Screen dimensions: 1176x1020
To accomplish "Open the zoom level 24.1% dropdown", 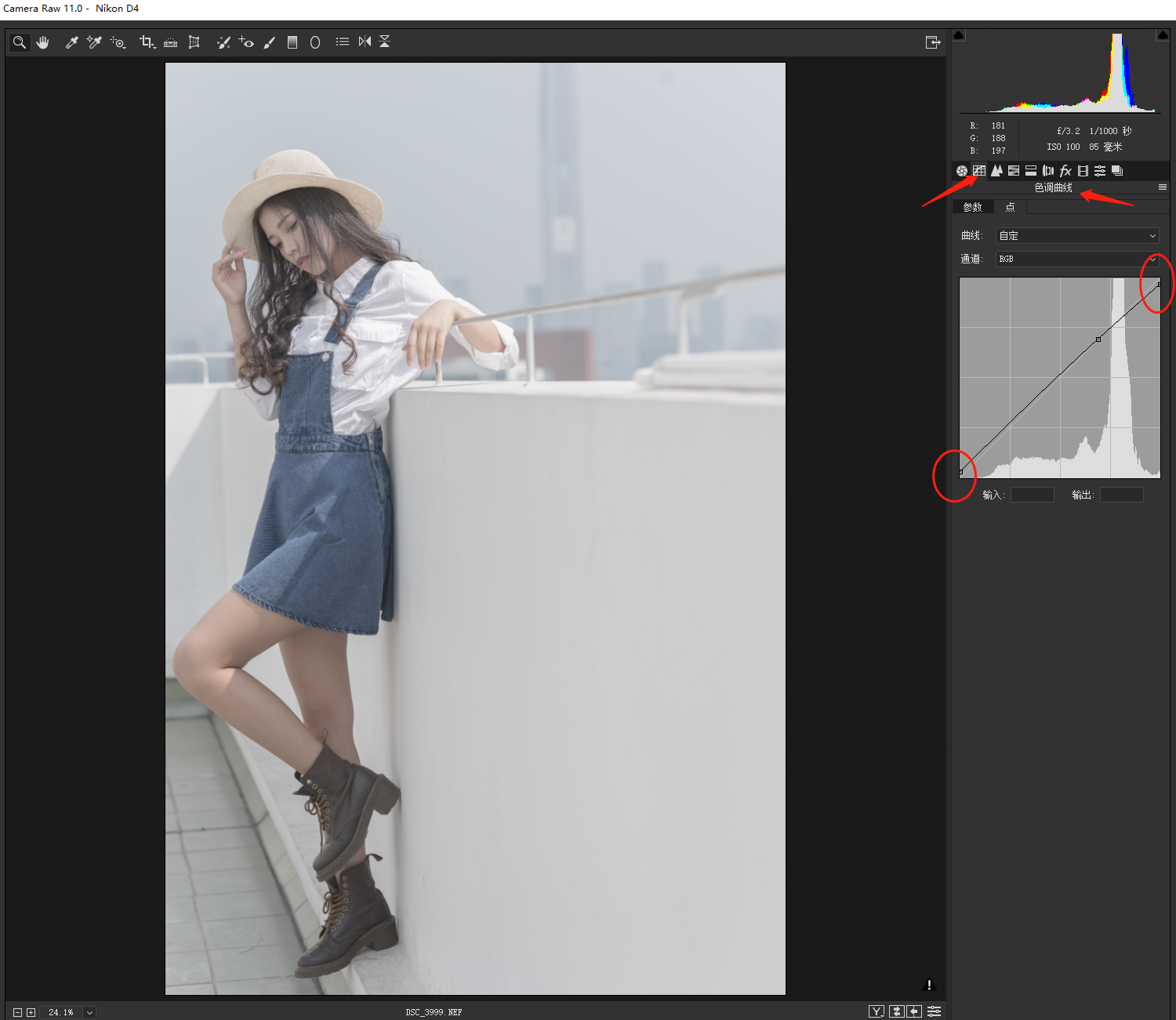I will click(x=89, y=1012).
